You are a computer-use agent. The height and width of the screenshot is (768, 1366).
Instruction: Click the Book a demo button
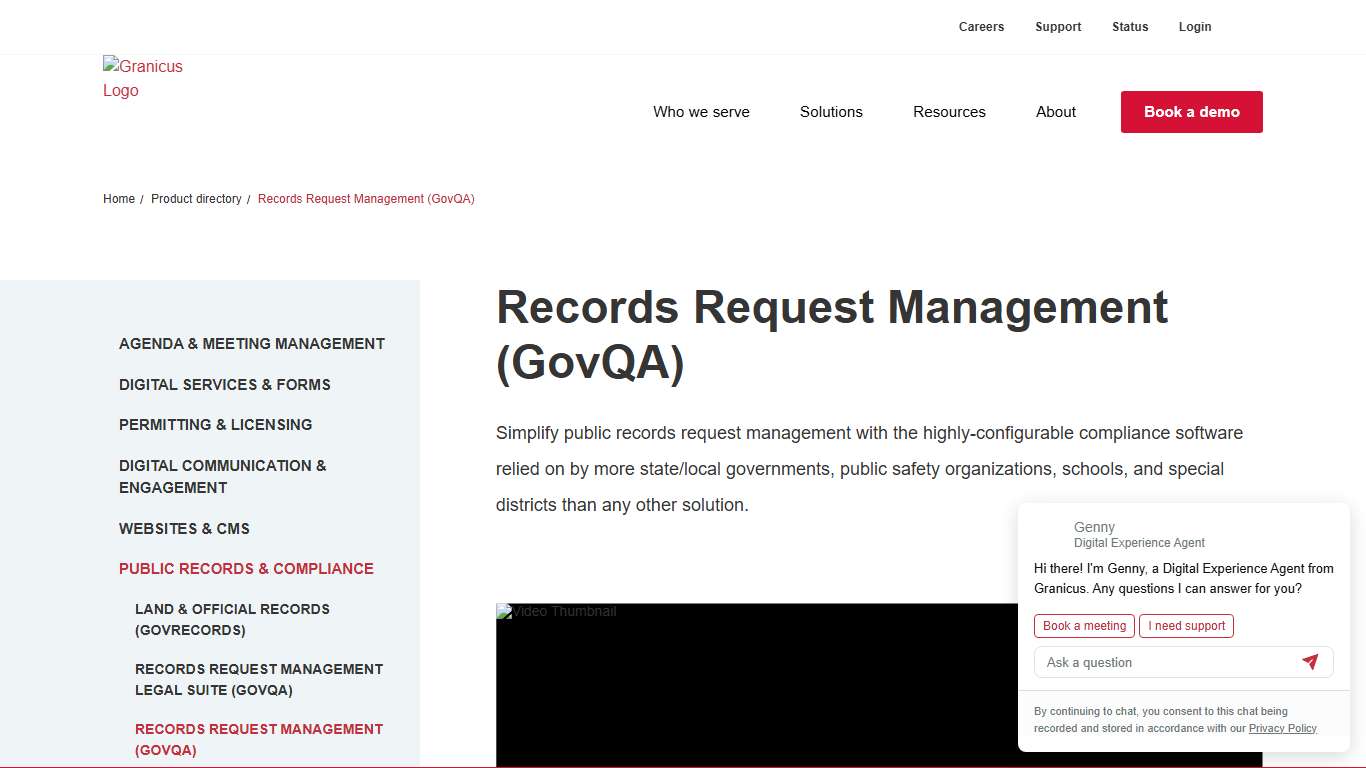1191,112
